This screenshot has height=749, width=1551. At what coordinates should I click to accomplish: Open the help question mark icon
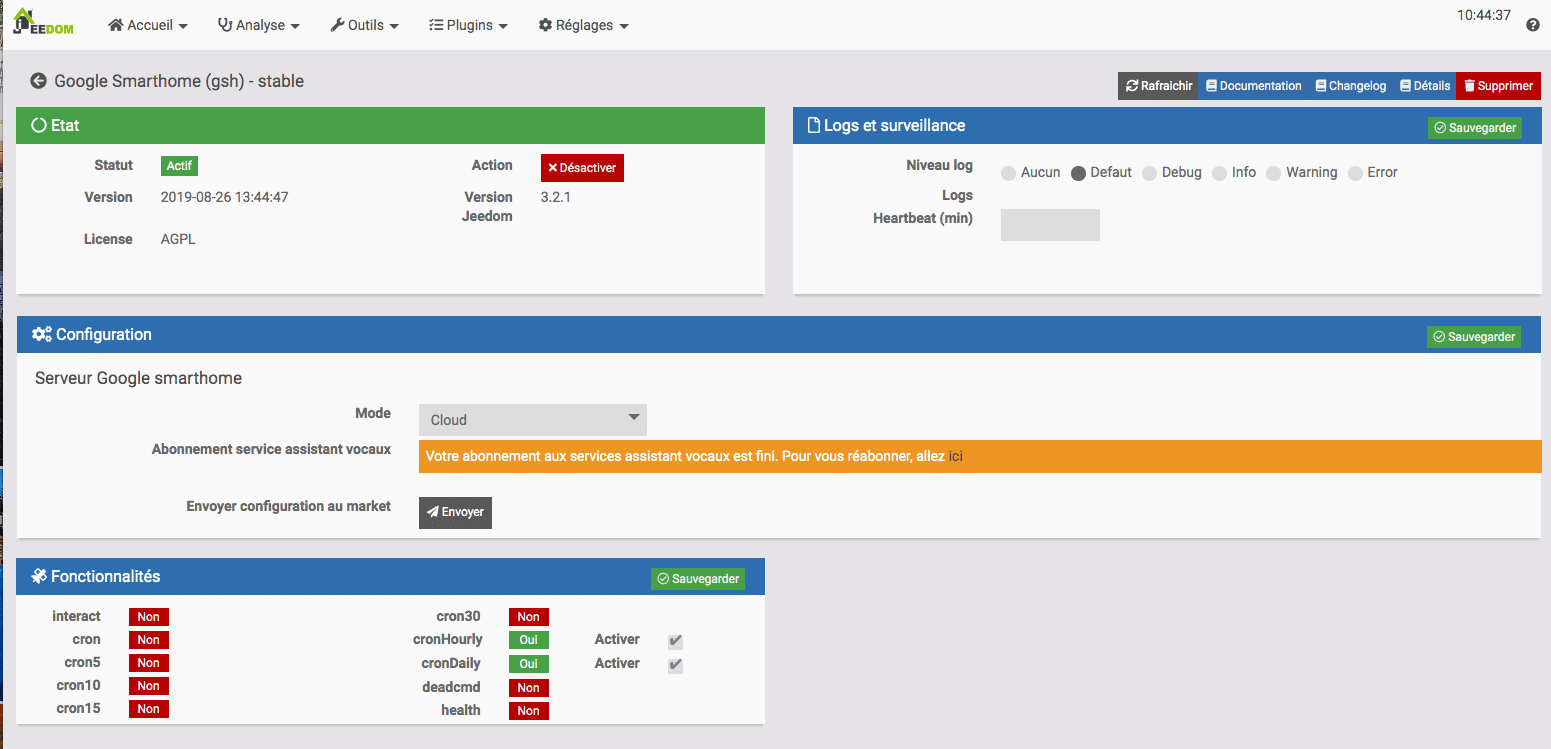pos(1533,25)
